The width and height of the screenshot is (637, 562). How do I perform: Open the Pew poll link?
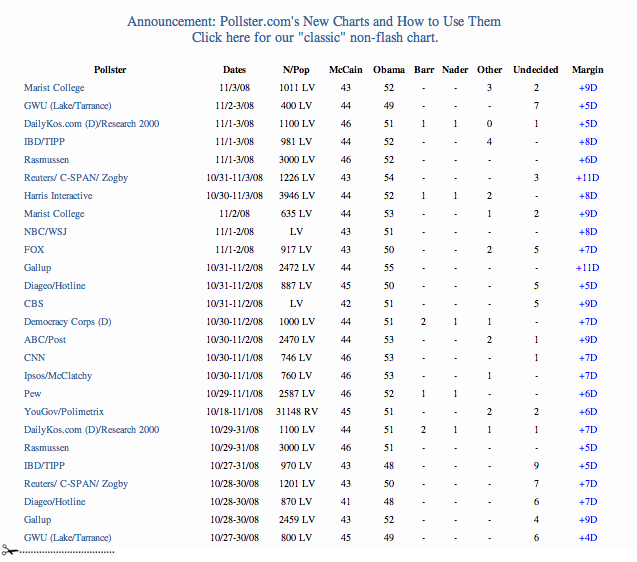pos(33,394)
